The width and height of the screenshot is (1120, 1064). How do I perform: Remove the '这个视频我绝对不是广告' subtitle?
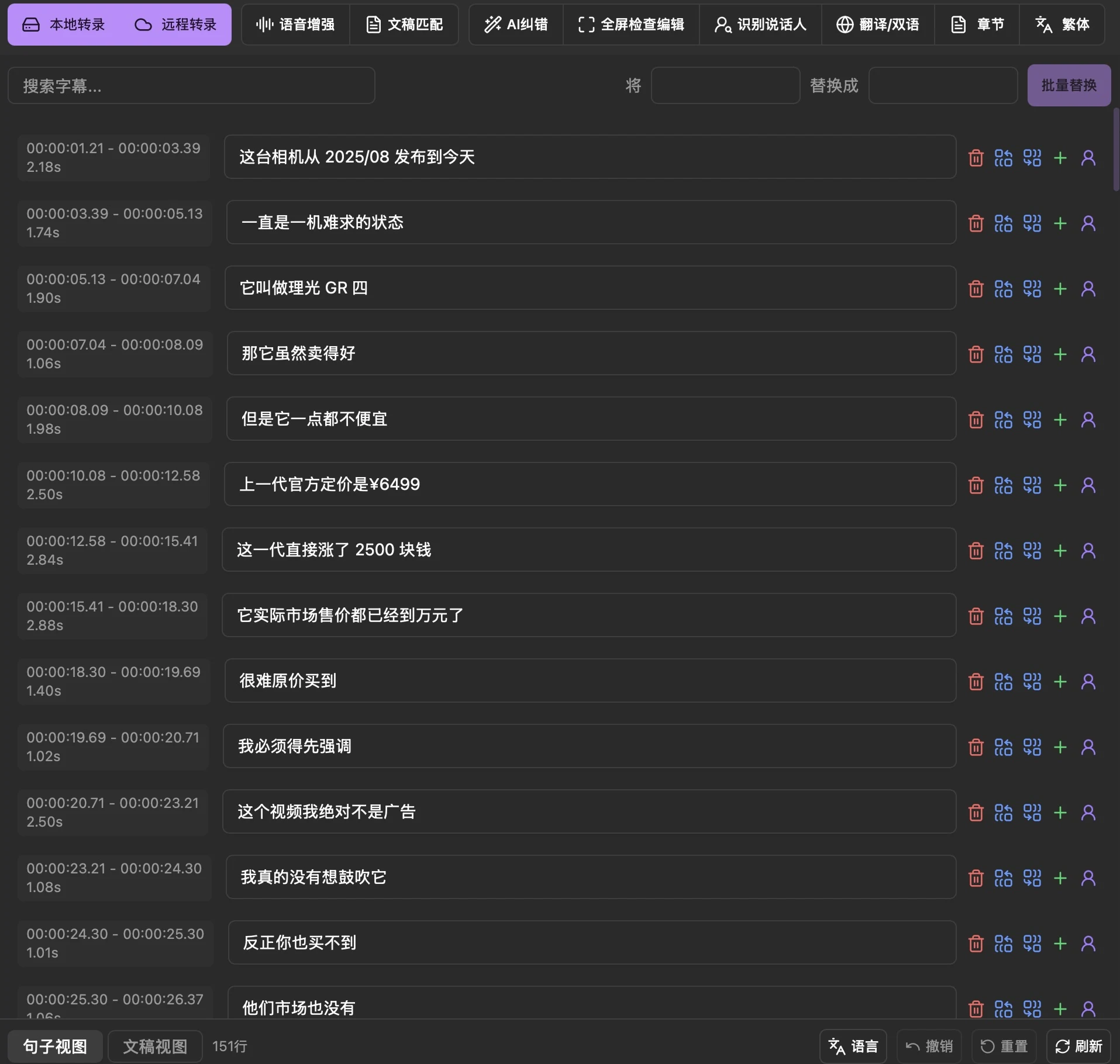pos(976,813)
